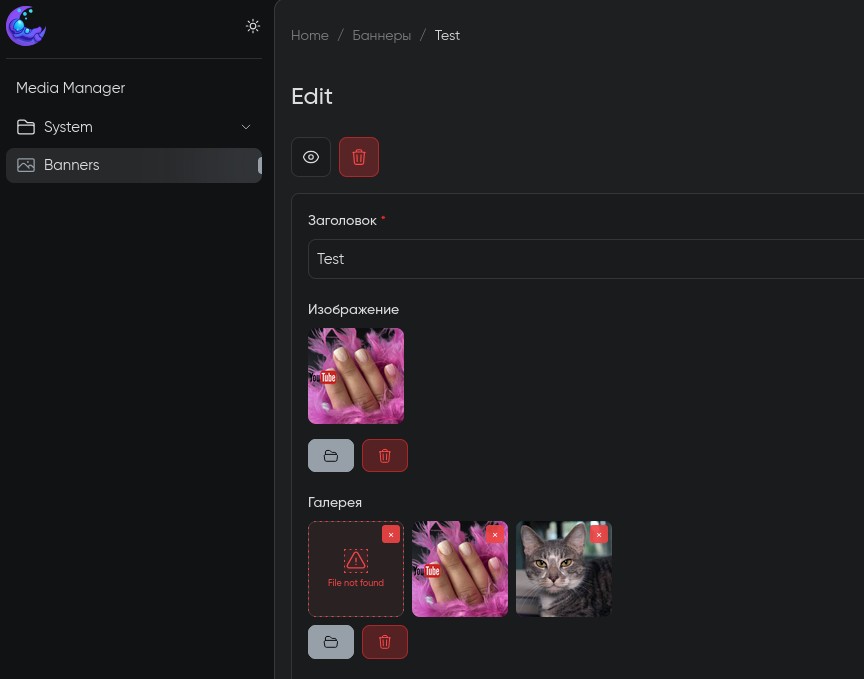The height and width of the screenshot is (679, 864).
Task: Click the Banners image icon in sidebar
Action: (26, 165)
